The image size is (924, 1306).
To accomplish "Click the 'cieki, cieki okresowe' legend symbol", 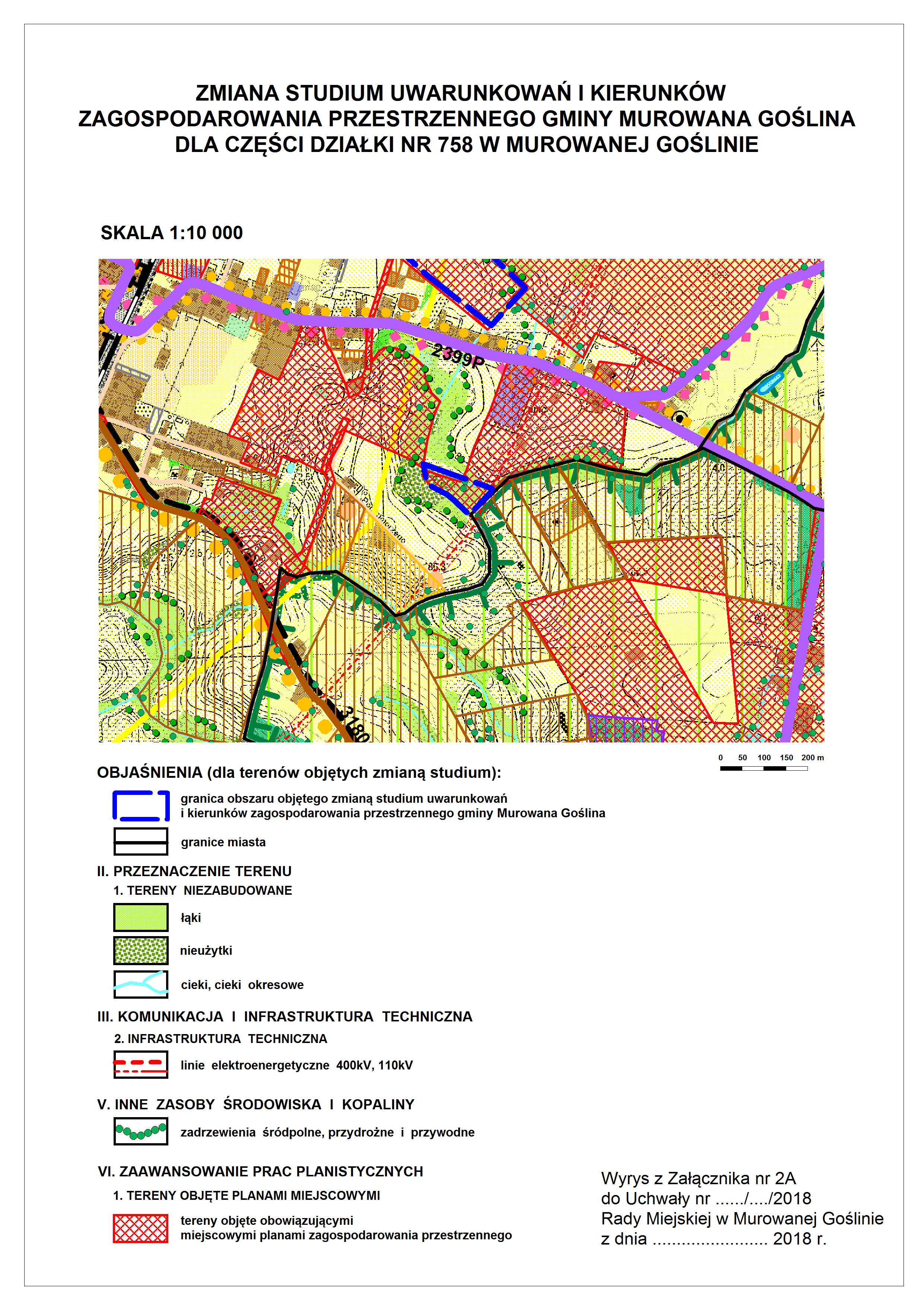I will coord(140,984).
